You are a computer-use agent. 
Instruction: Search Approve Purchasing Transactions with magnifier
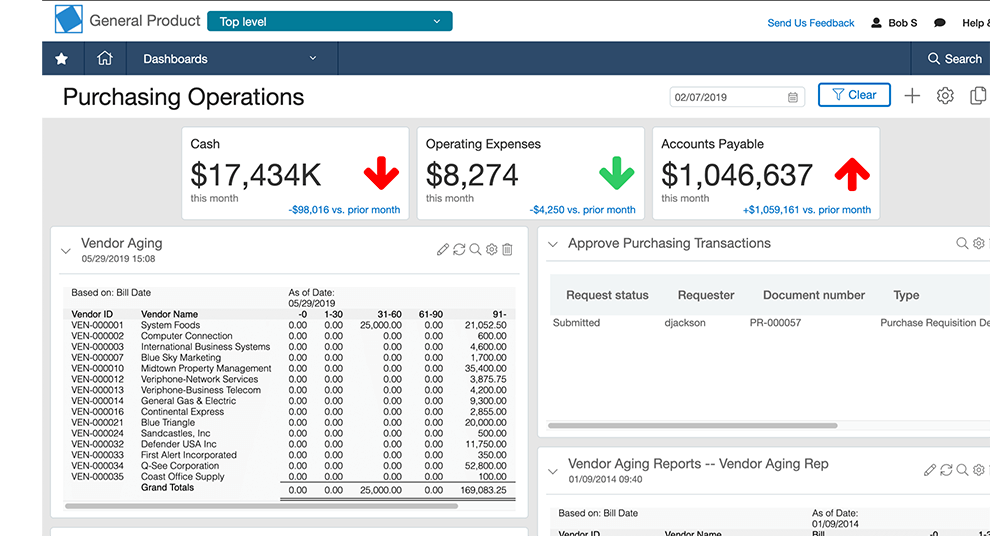point(962,243)
